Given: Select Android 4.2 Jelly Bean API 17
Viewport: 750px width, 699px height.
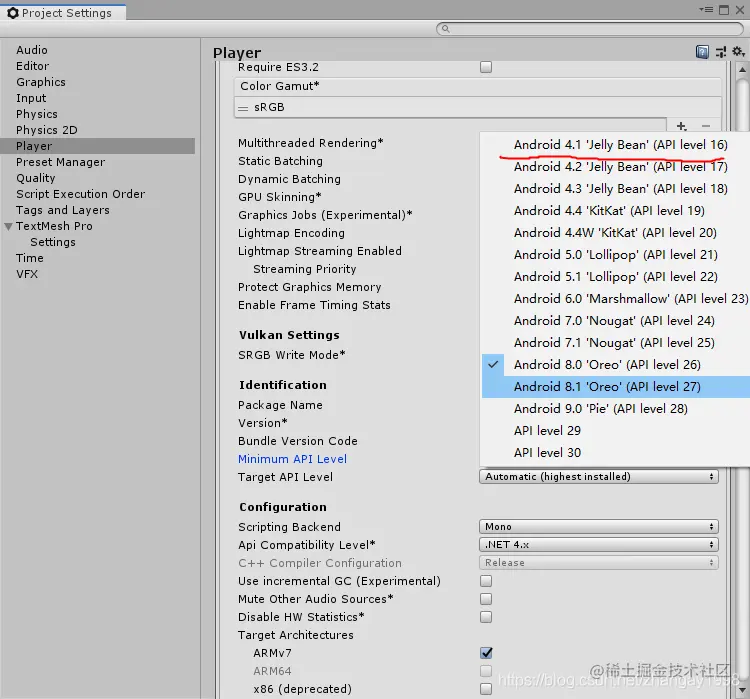Looking at the screenshot, I should click(616, 166).
